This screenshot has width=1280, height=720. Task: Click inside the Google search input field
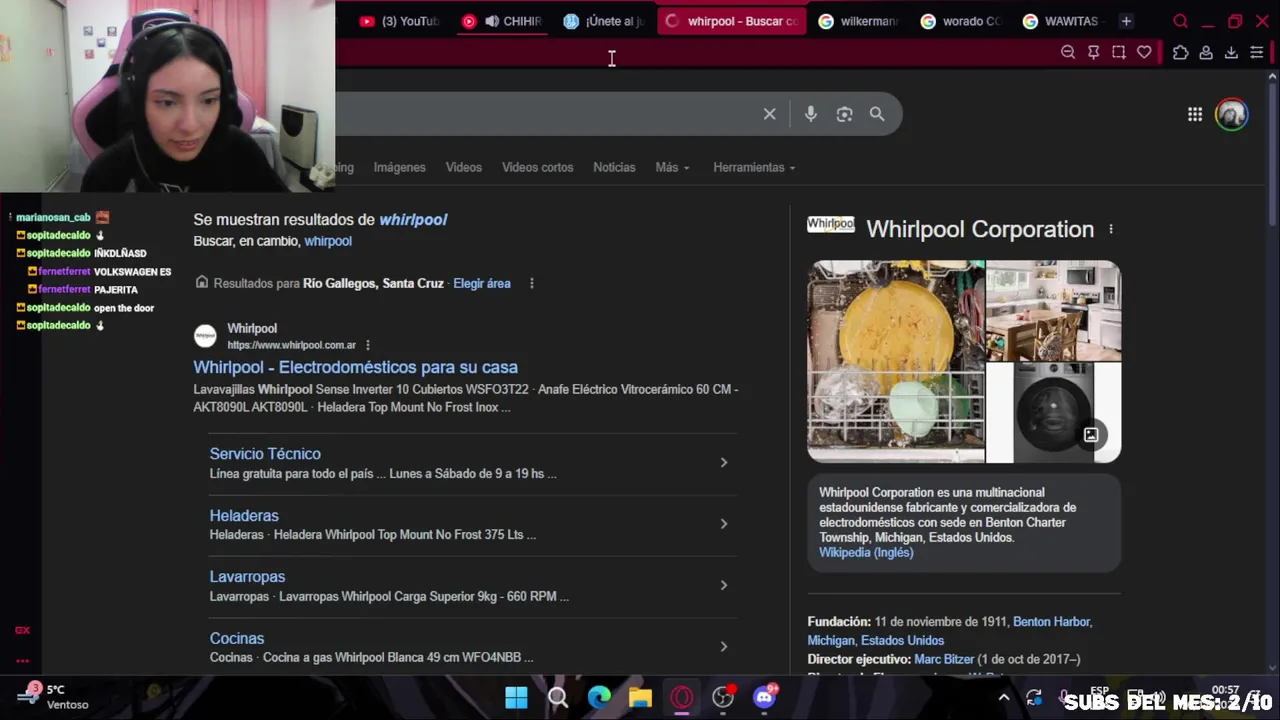point(545,114)
